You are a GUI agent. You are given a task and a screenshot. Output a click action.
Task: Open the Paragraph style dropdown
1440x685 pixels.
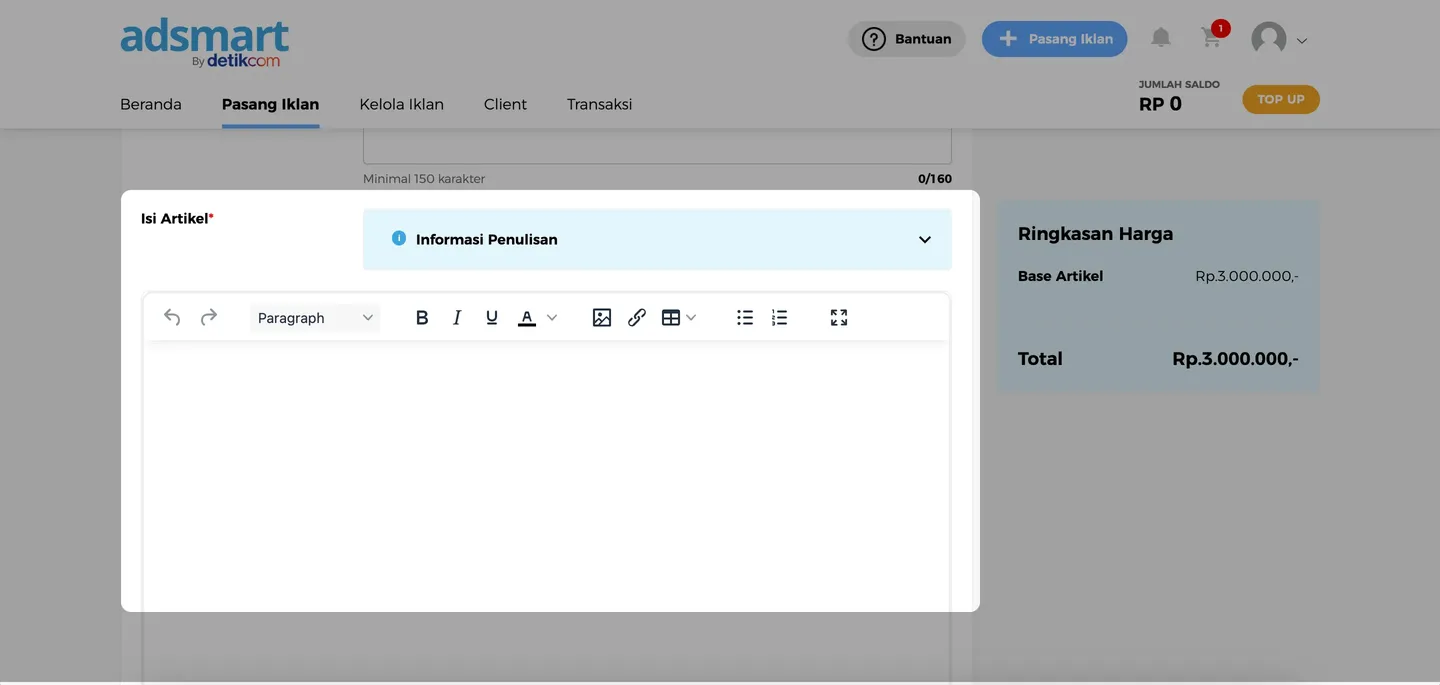(314, 317)
